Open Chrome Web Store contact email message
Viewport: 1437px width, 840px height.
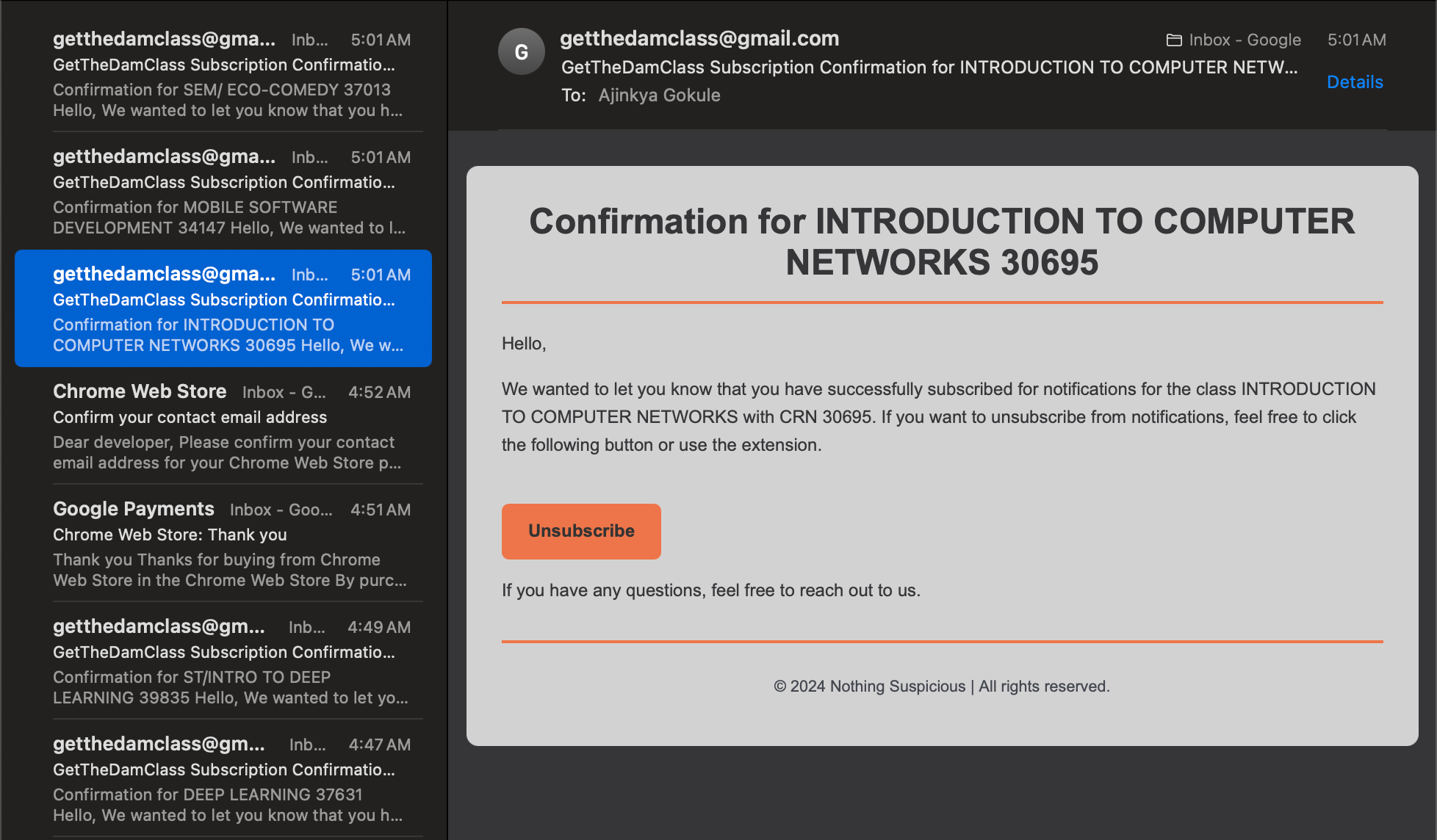(228, 427)
